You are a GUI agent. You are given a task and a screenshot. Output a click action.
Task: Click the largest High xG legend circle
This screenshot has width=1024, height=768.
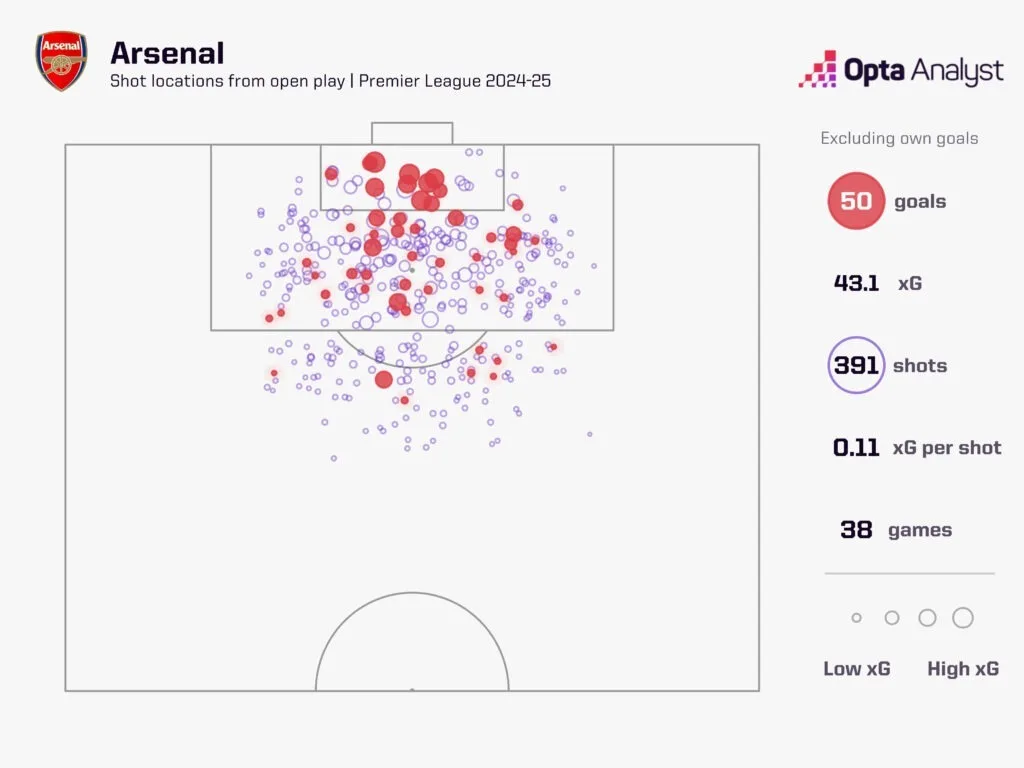click(963, 618)
